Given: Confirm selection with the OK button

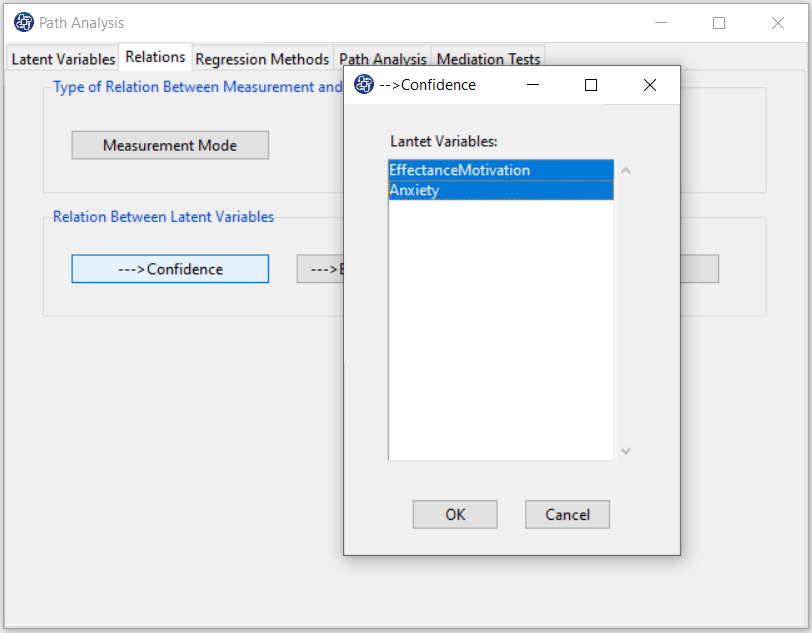Looking at the screenshot, I should point(455,515).
